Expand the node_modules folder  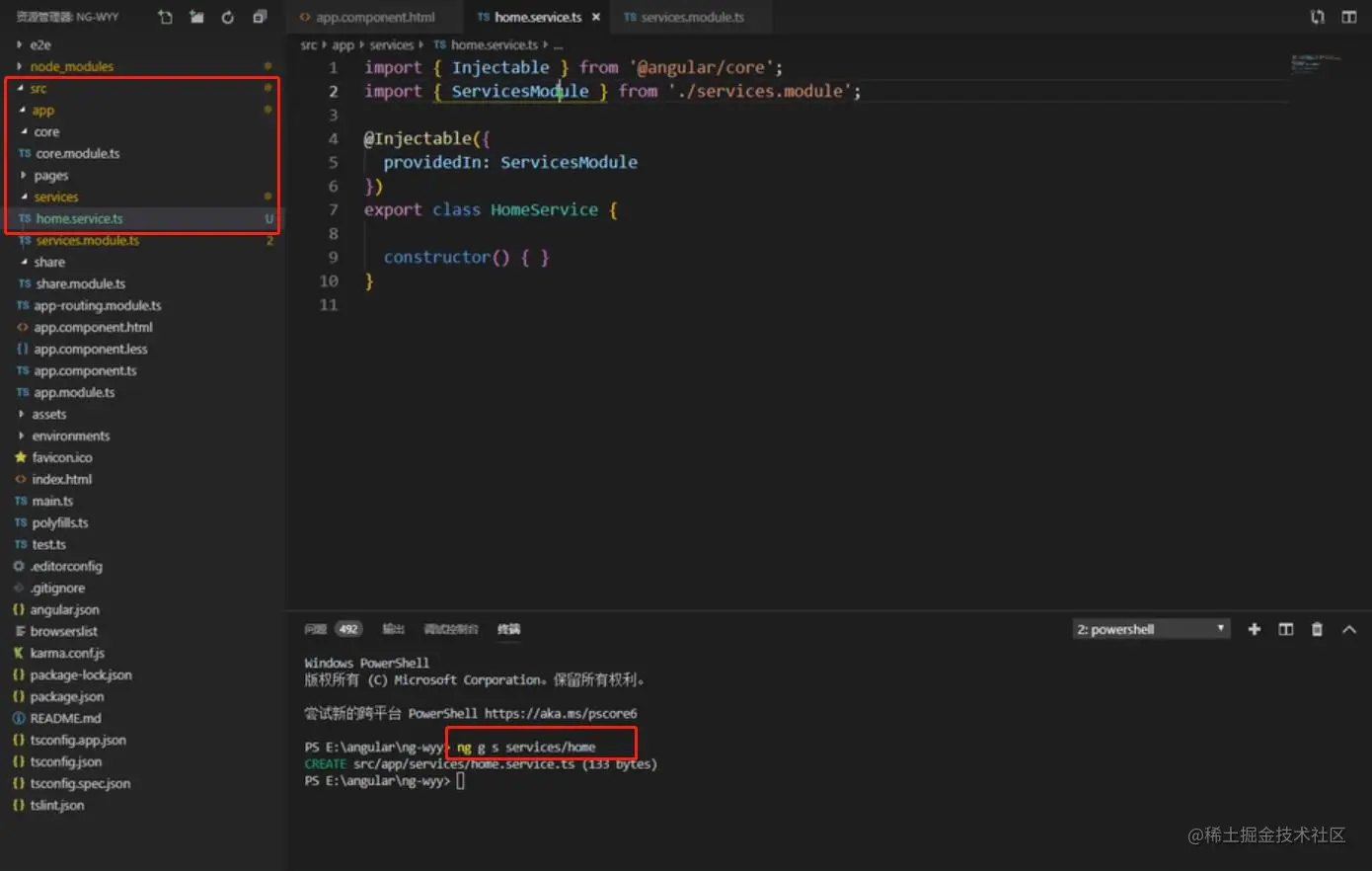(x=71, y=66)
